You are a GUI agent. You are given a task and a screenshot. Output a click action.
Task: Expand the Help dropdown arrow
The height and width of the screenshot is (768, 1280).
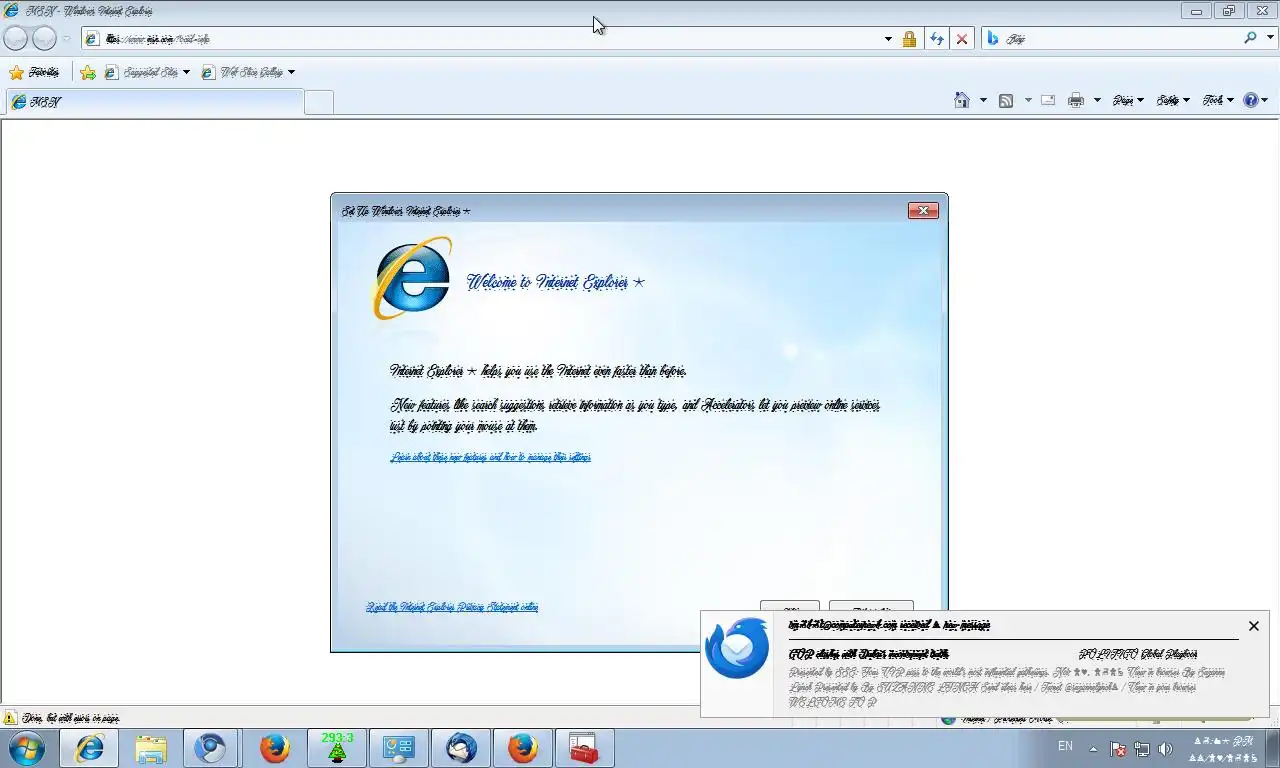click(x=1265, y=100)
